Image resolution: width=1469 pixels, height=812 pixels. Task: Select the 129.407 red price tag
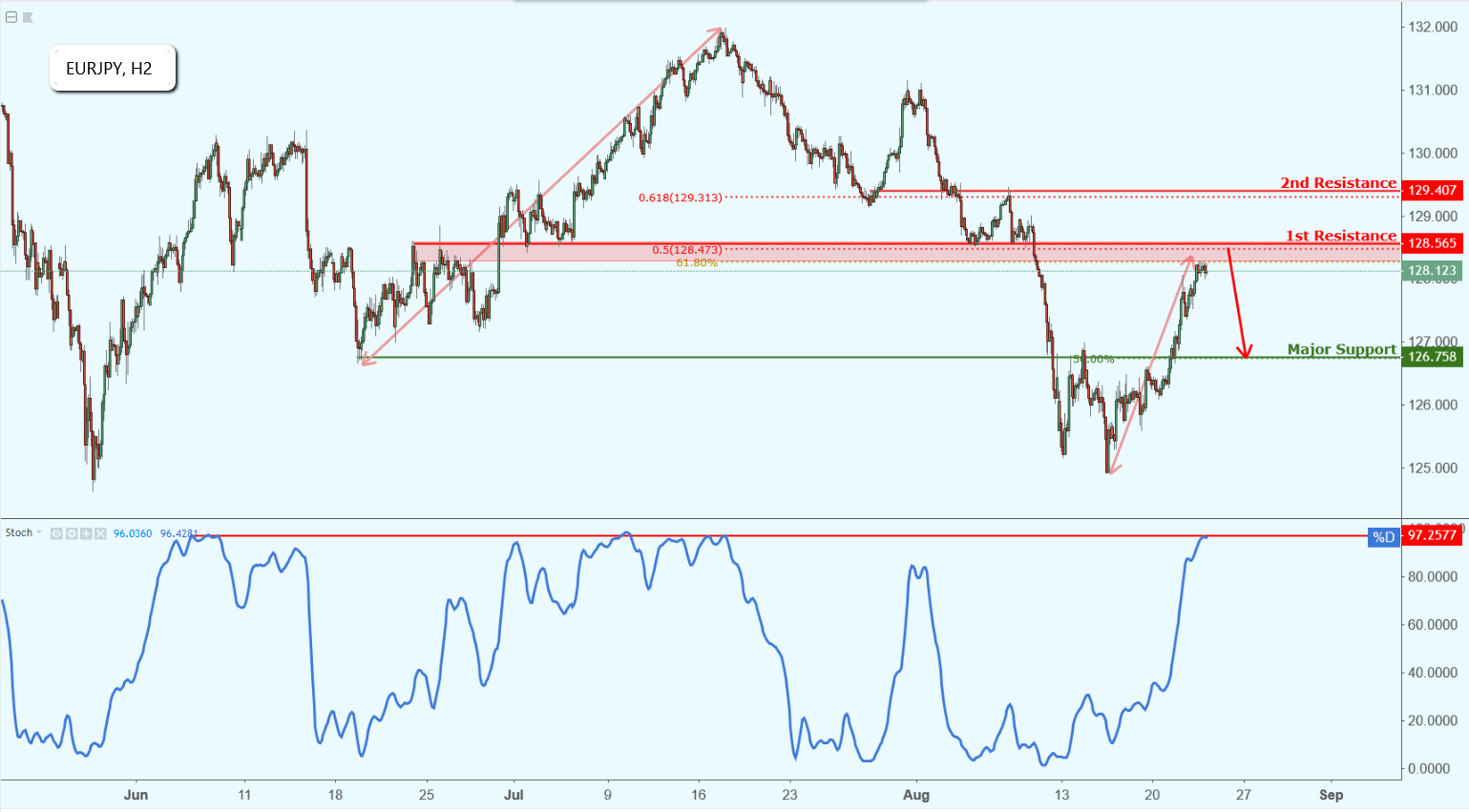[1433, 190]
